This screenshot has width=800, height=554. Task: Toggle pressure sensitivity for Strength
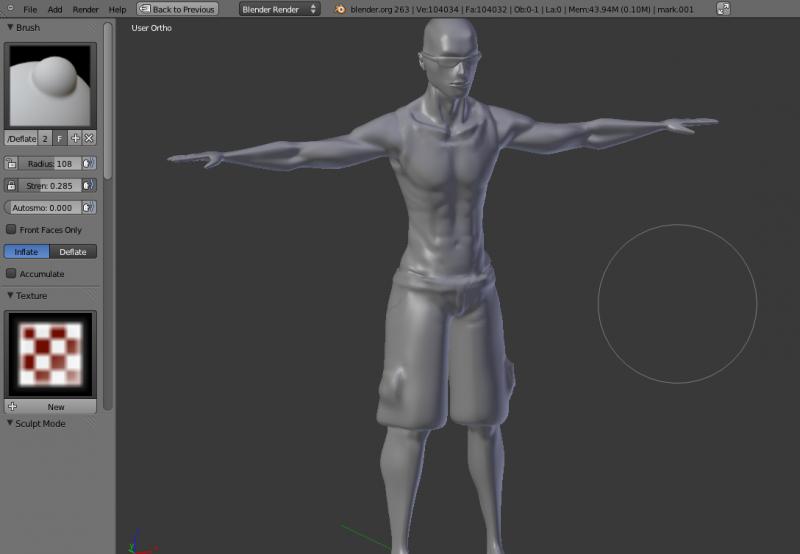pyautogui.click(x=89, y=186)
